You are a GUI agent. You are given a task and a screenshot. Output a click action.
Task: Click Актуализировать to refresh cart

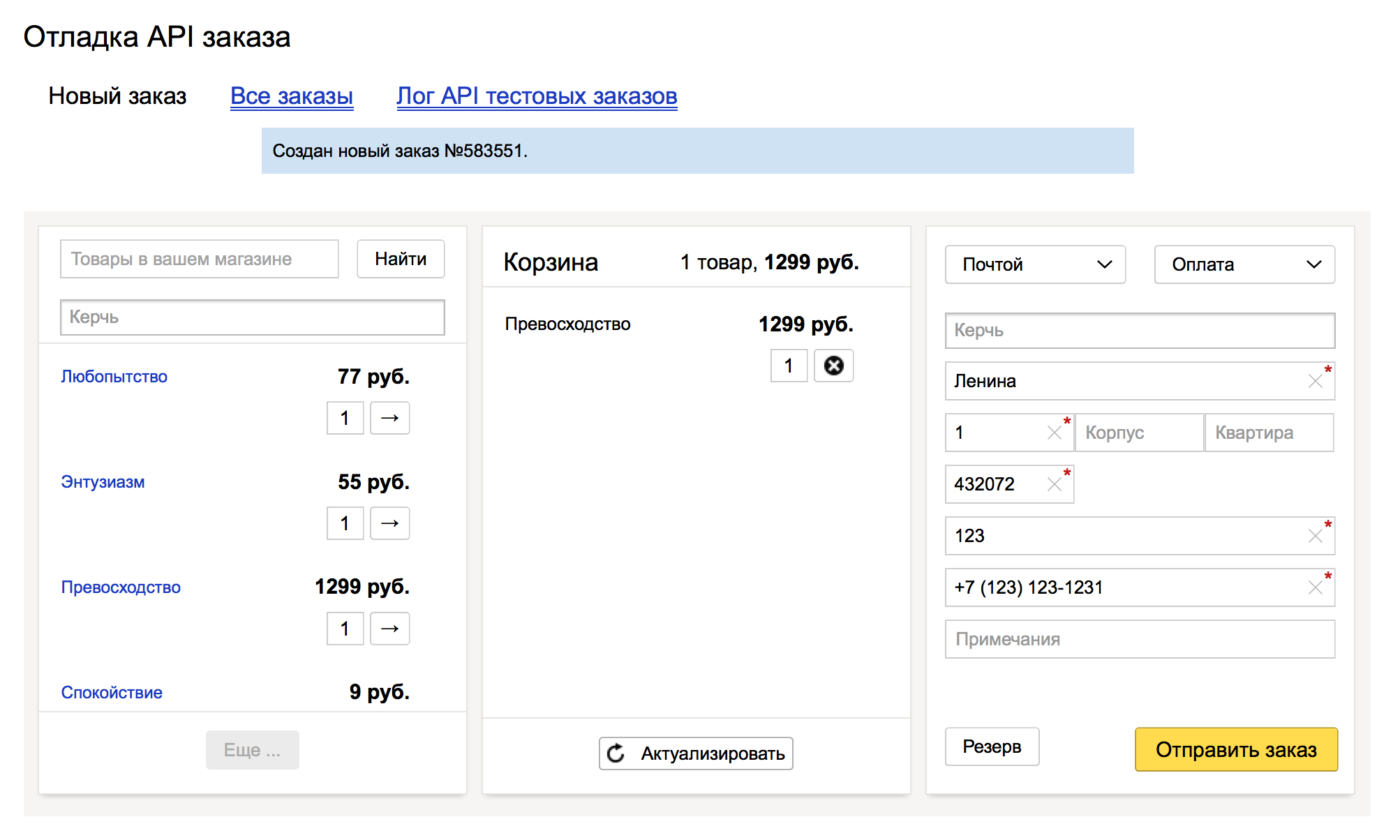[696, 753]
